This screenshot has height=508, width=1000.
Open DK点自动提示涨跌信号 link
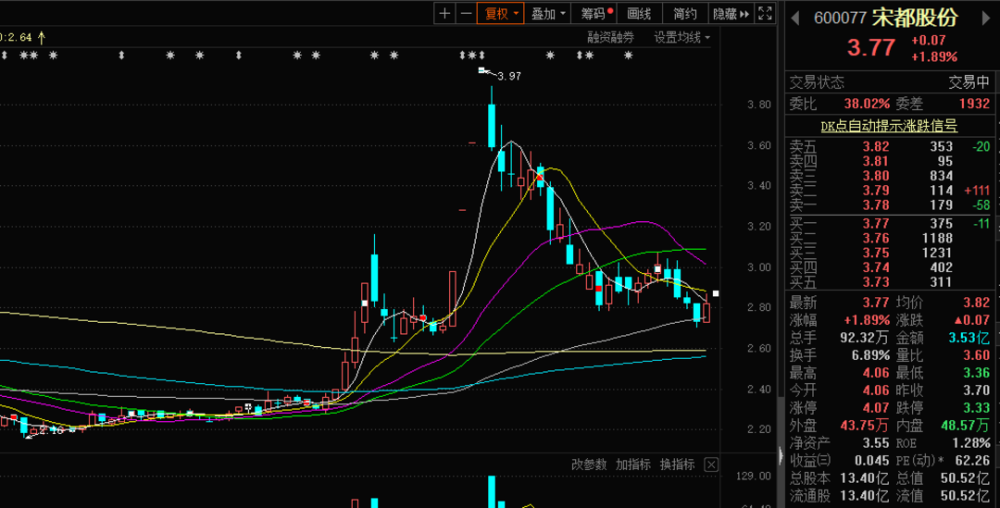[x=889, y=126]
